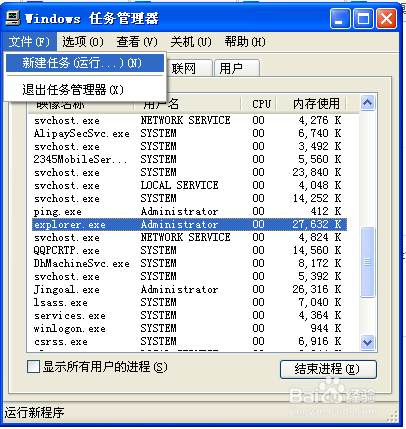Viewport: 406px width, 429px height.
Task: Click the 412 K memory value
Action: tap(326, 211)
